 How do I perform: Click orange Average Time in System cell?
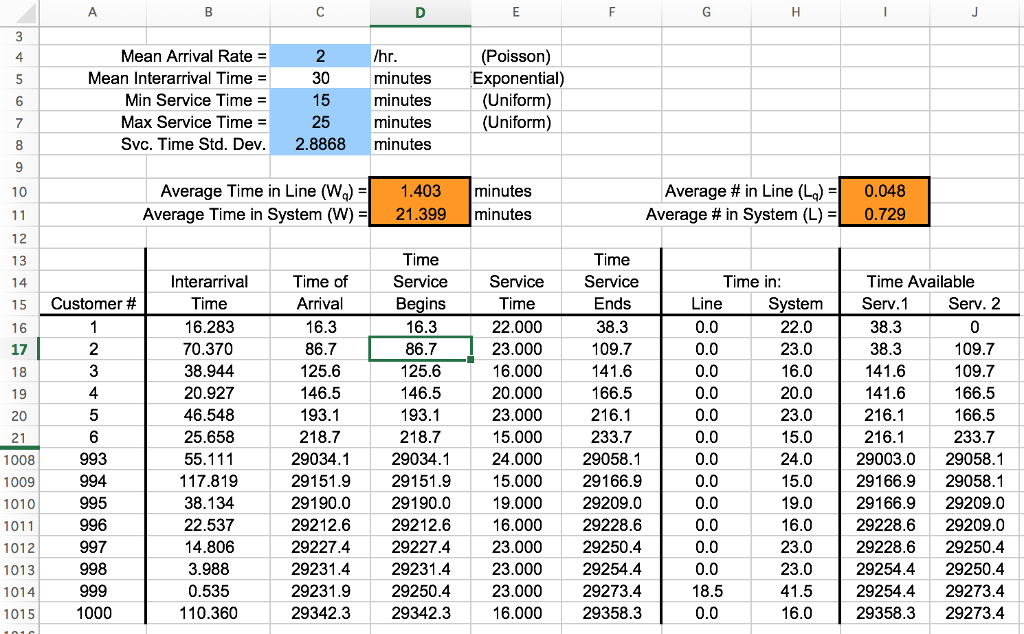click(420, 214)
